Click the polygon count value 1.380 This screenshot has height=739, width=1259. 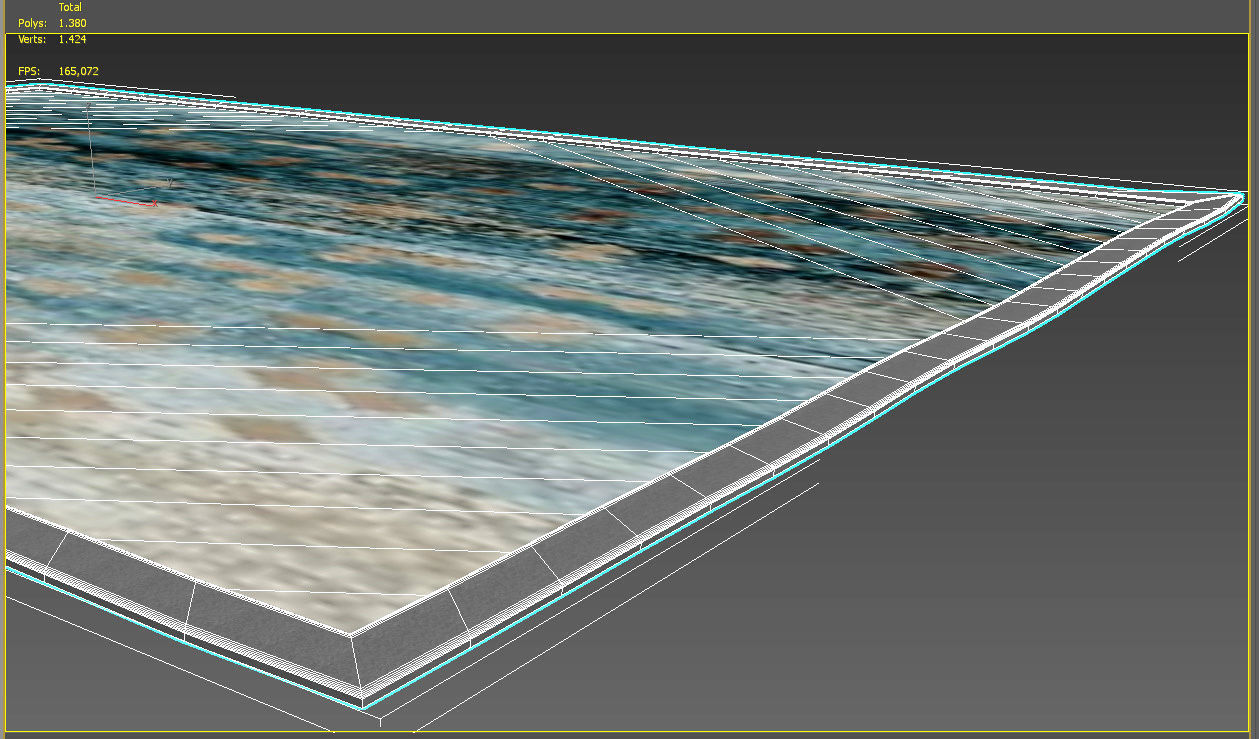click(x=72, y=23)
